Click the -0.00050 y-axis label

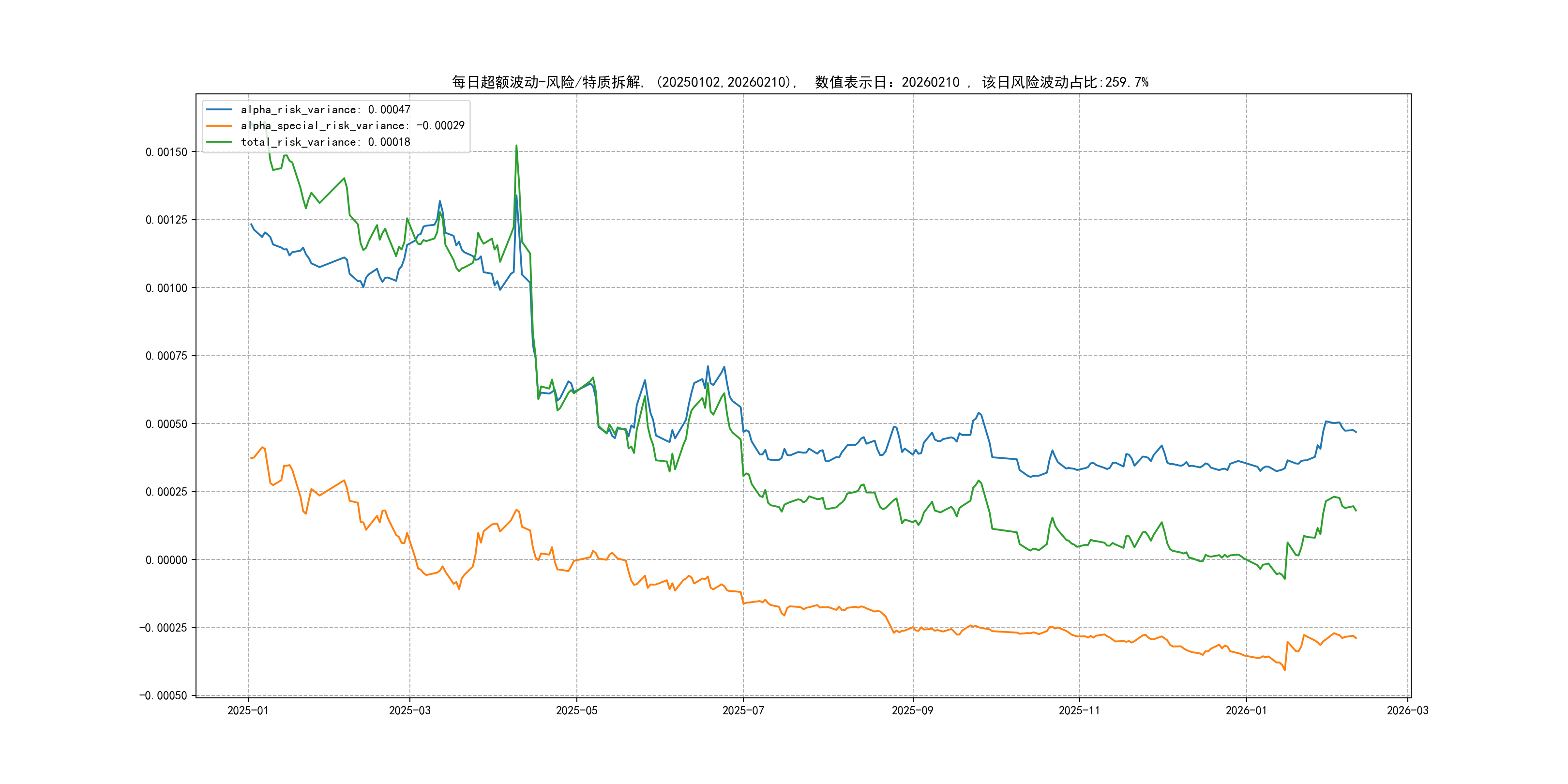(163, 696)
